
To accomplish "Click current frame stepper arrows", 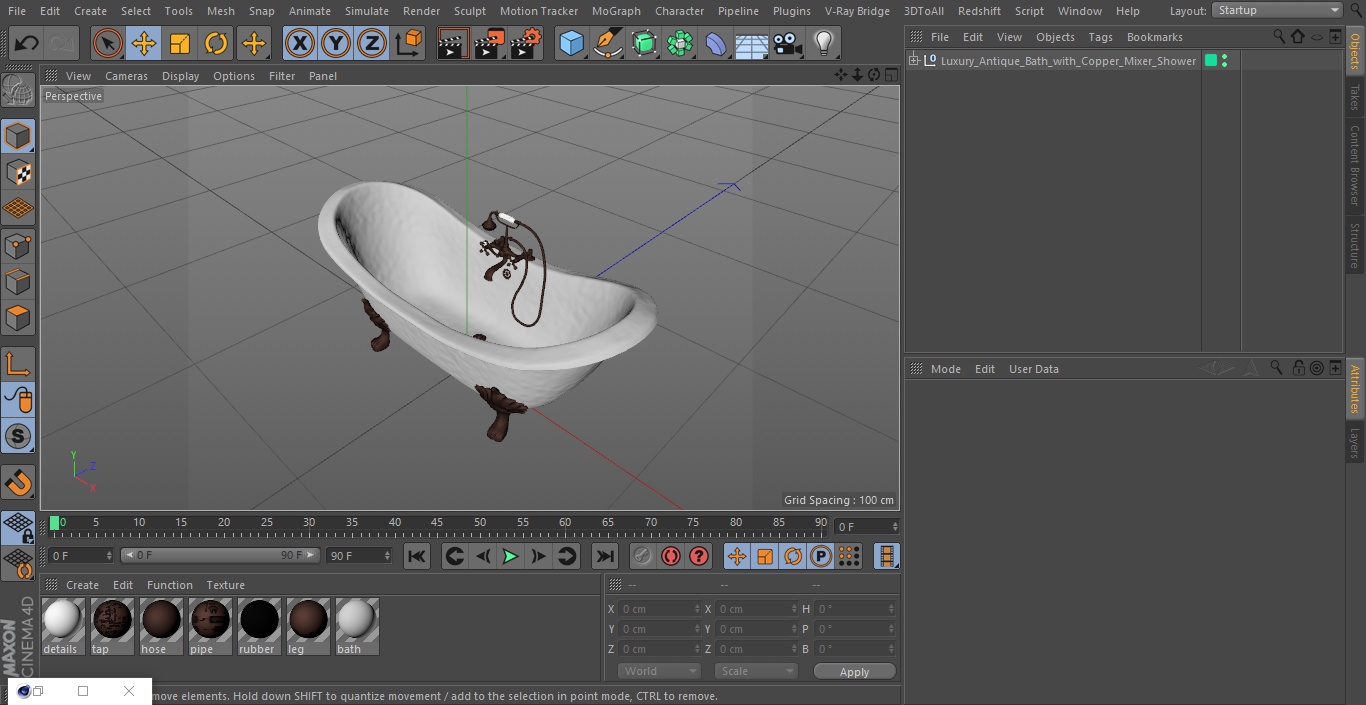I will 895,526.
